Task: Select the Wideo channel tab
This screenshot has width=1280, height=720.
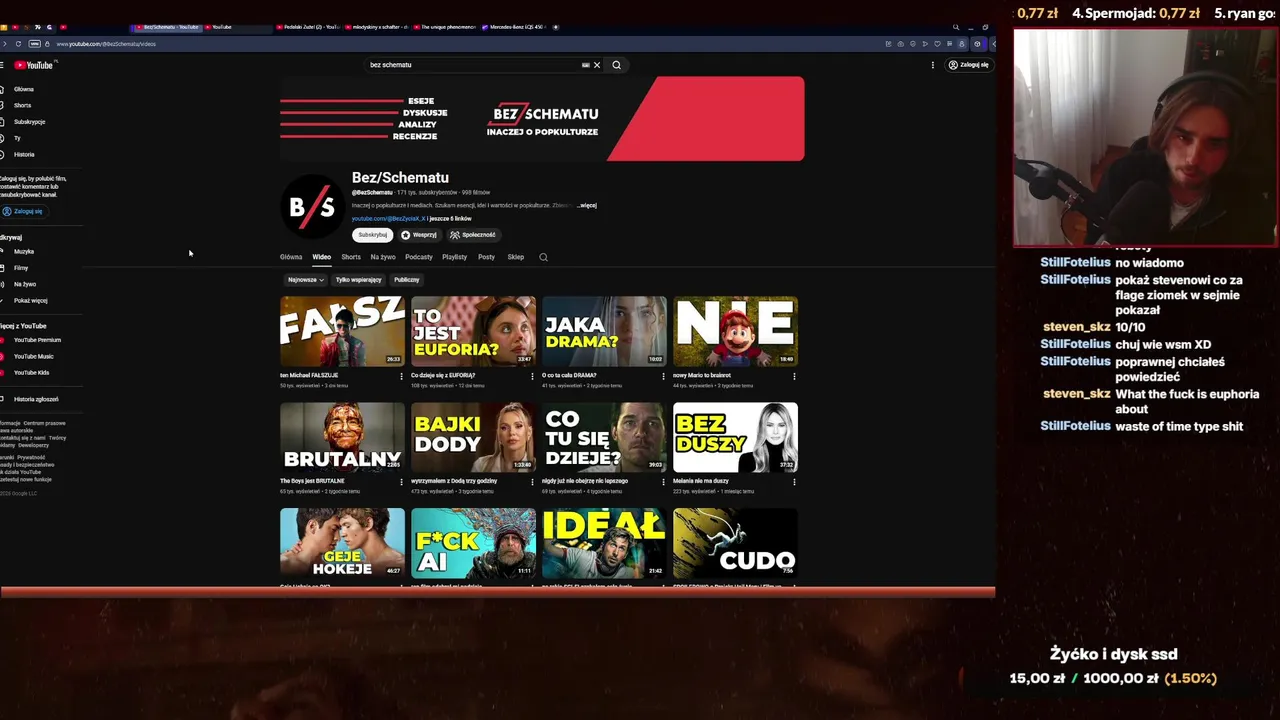Action: (x=321, y=257)
